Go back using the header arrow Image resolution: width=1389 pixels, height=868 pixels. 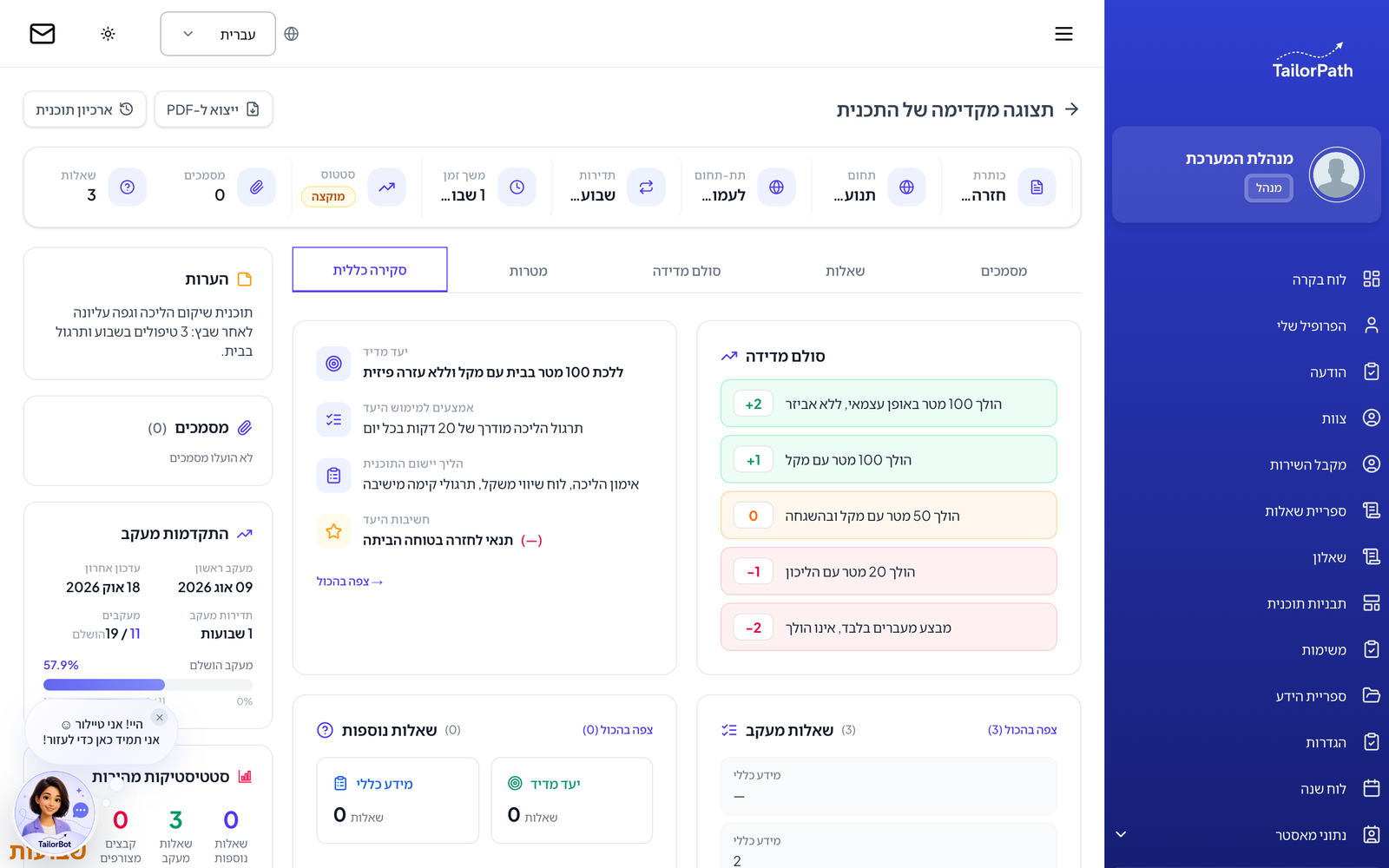(1072, 109)
